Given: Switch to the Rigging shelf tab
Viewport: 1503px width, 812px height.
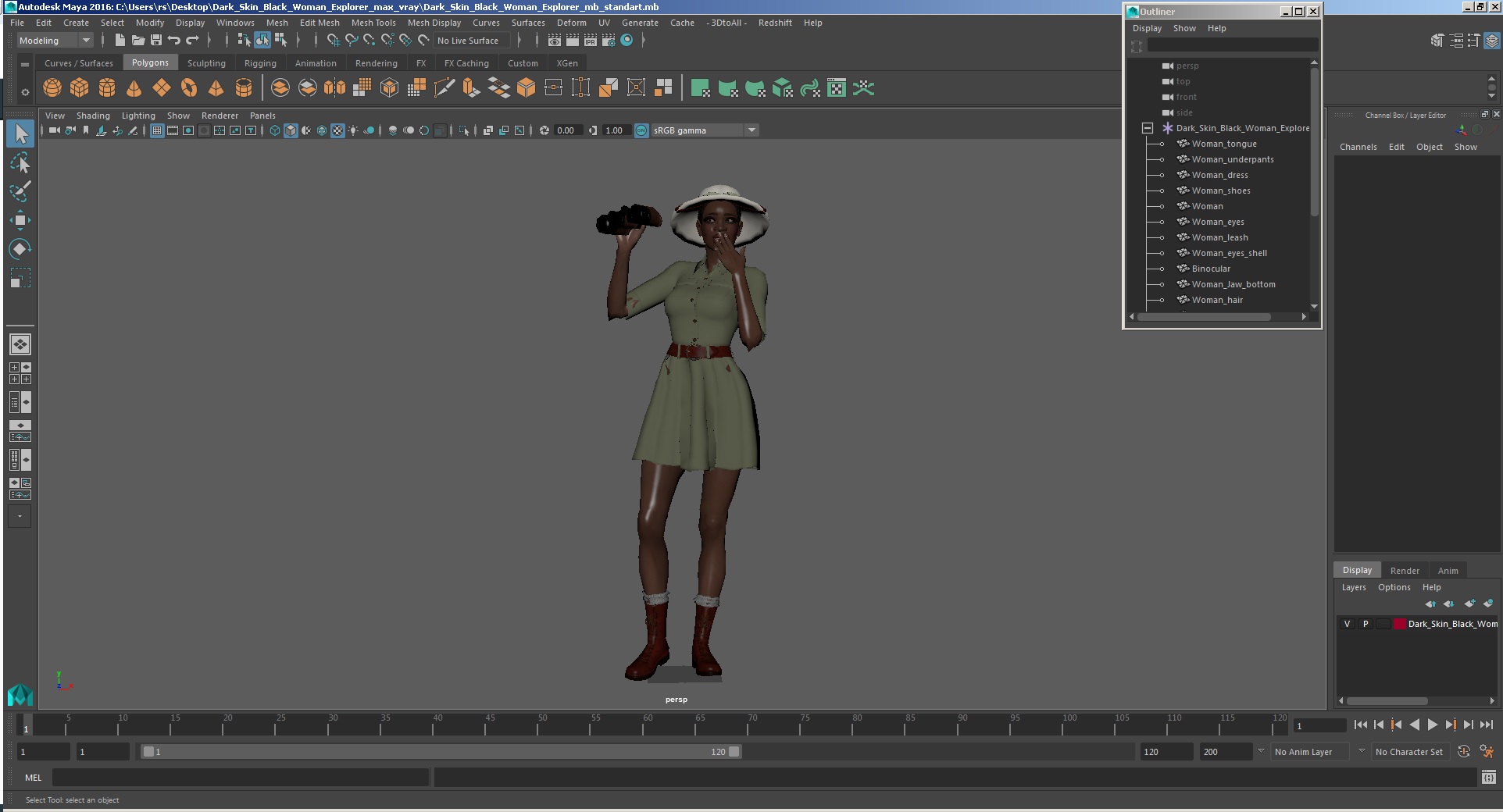Looking at the screenshot, I should click(x=260, y=63).
